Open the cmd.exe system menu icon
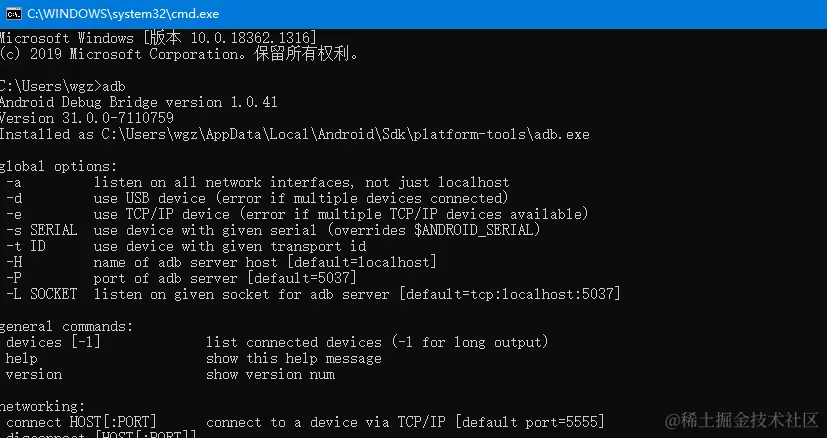 point(14,14)
